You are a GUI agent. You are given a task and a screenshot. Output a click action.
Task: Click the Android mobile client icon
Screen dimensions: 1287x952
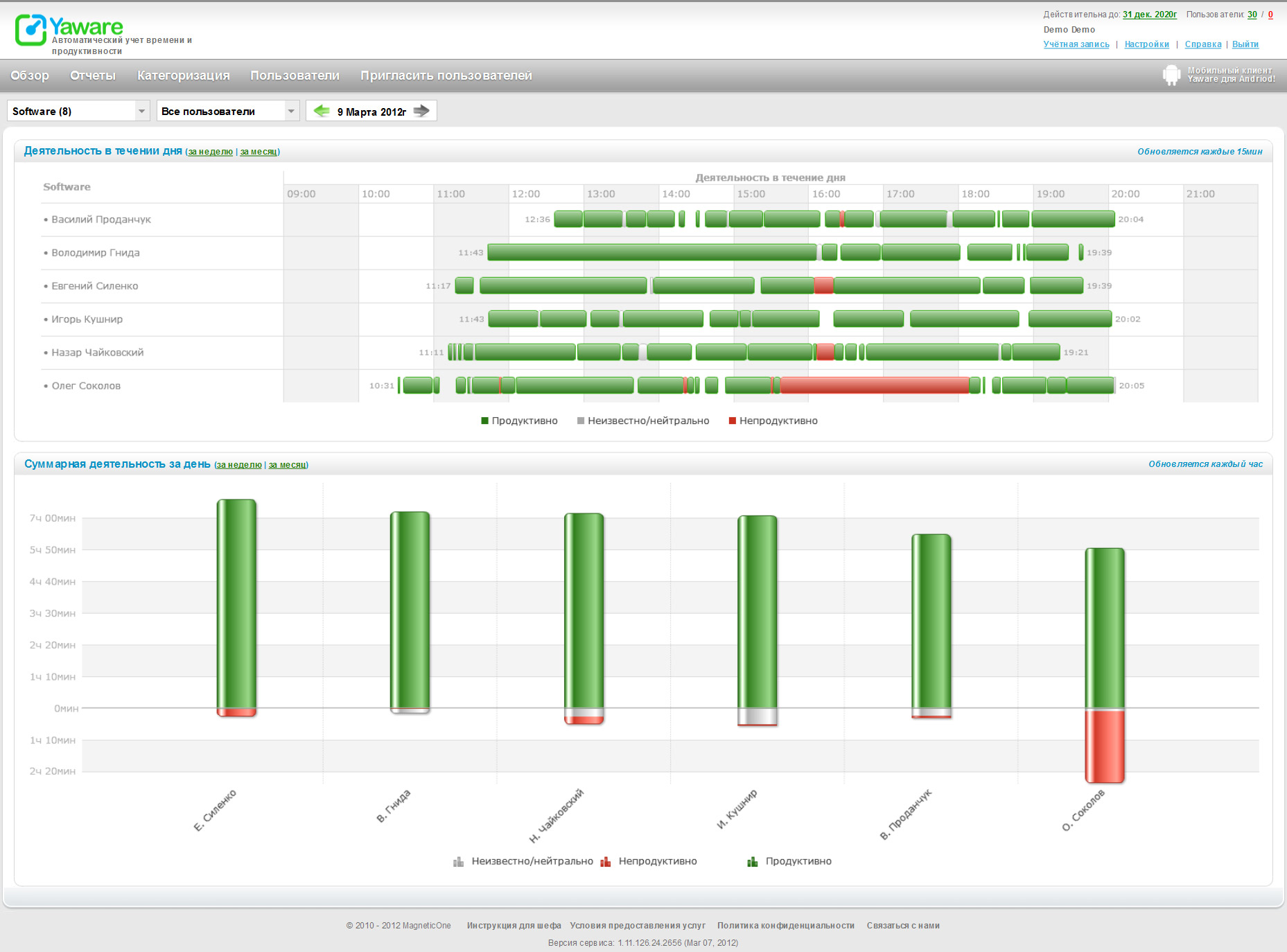(x=1171, y=75)
